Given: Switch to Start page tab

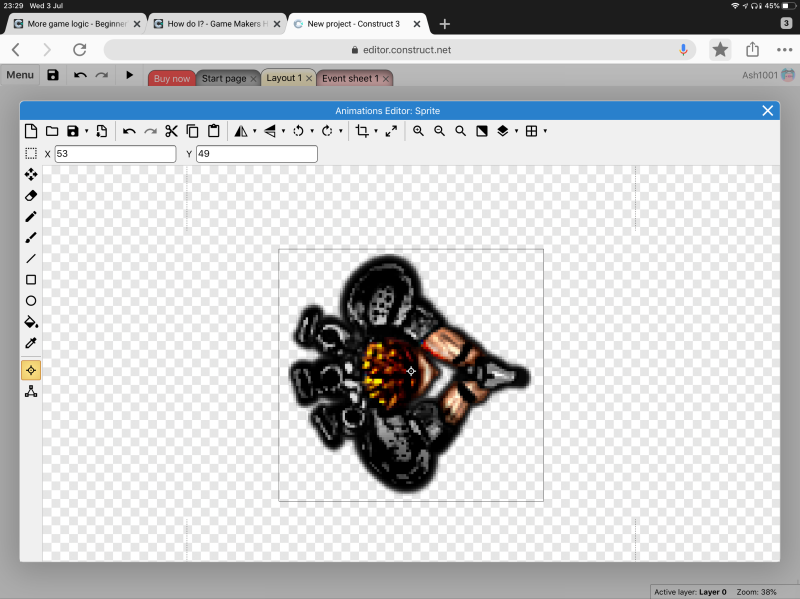Looking at the screenshot, I should [224, 78].
